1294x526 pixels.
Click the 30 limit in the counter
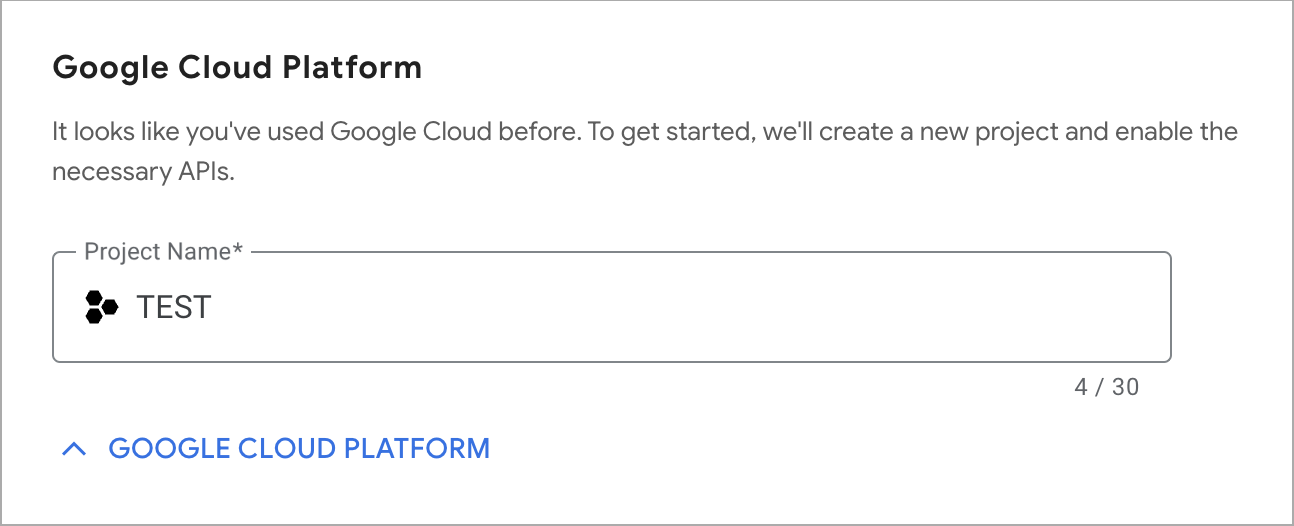(1125, 387)
